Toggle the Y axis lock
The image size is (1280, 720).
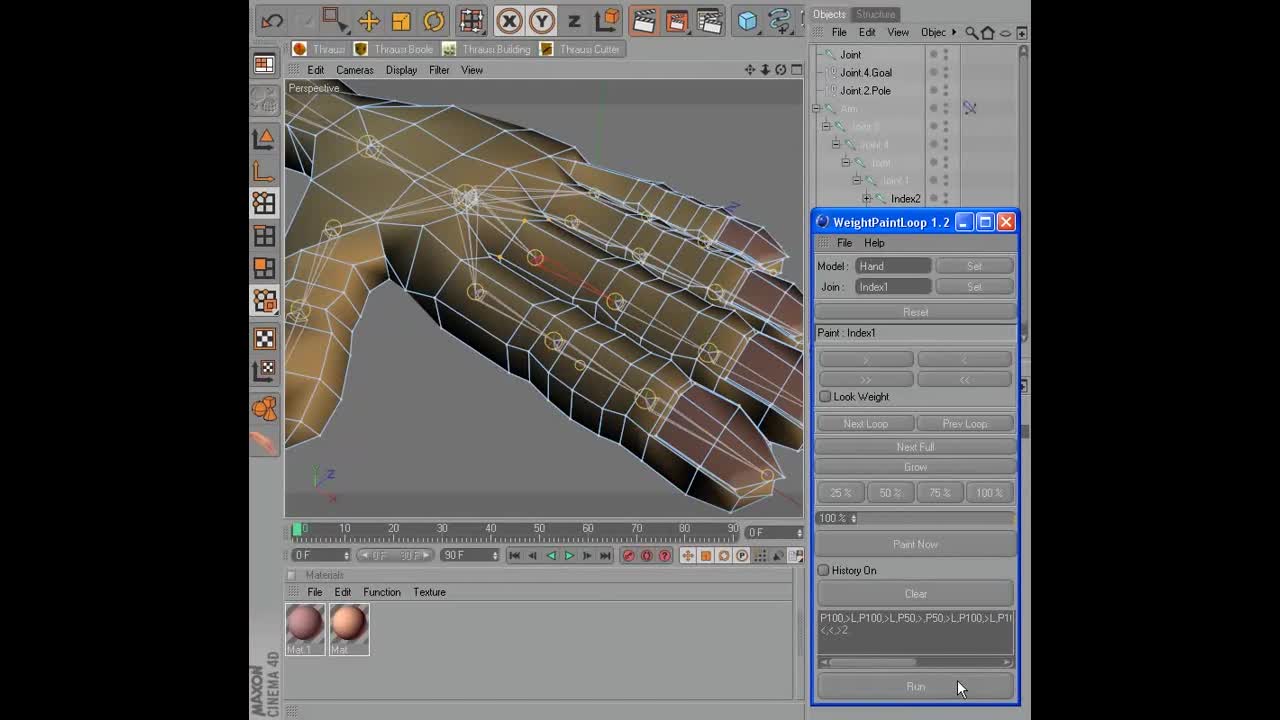point(541,21)
